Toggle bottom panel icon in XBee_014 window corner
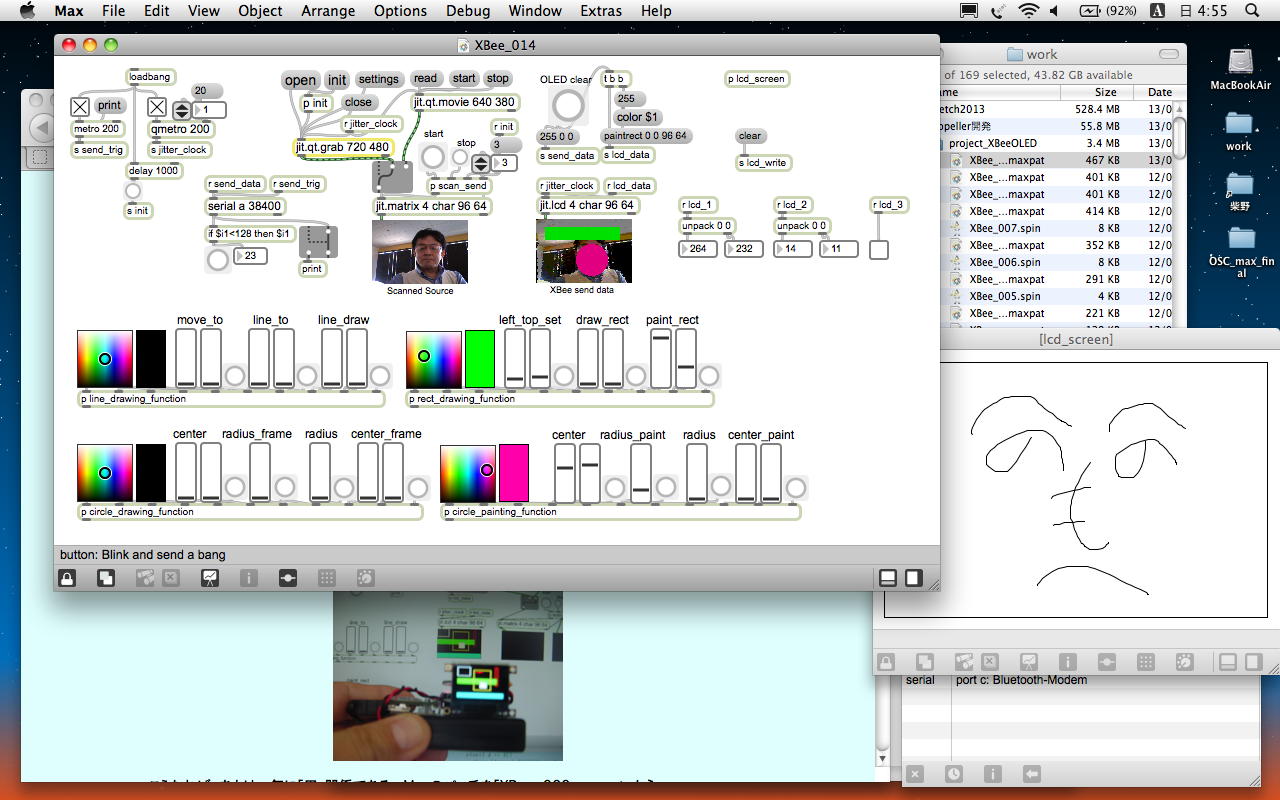Image resolution: width=1280 pixels, height=800 pixels. point(887,578)
